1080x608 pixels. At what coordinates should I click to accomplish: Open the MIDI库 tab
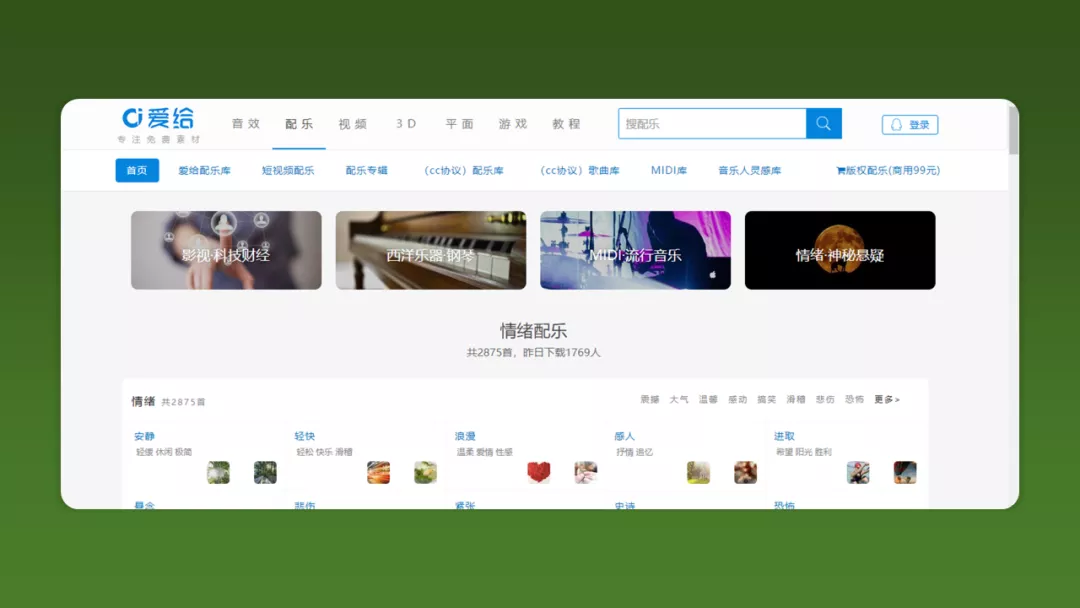pyautogui.click(x=669, y=170)
